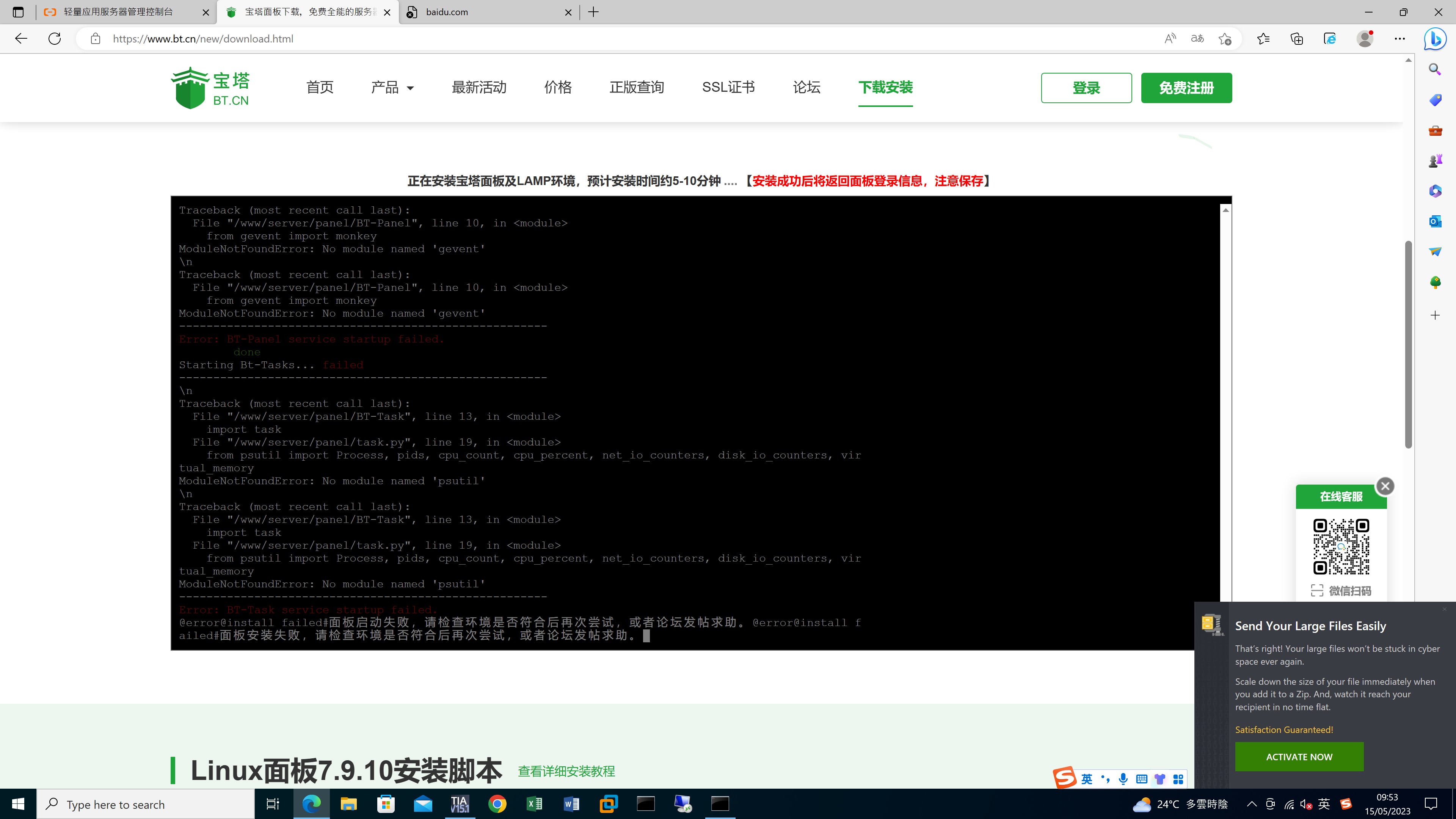Image resolution: width=1456 pixels, height=819 pixels.
Task: Open 价格 nav item
Action: [x=558, y=87]
